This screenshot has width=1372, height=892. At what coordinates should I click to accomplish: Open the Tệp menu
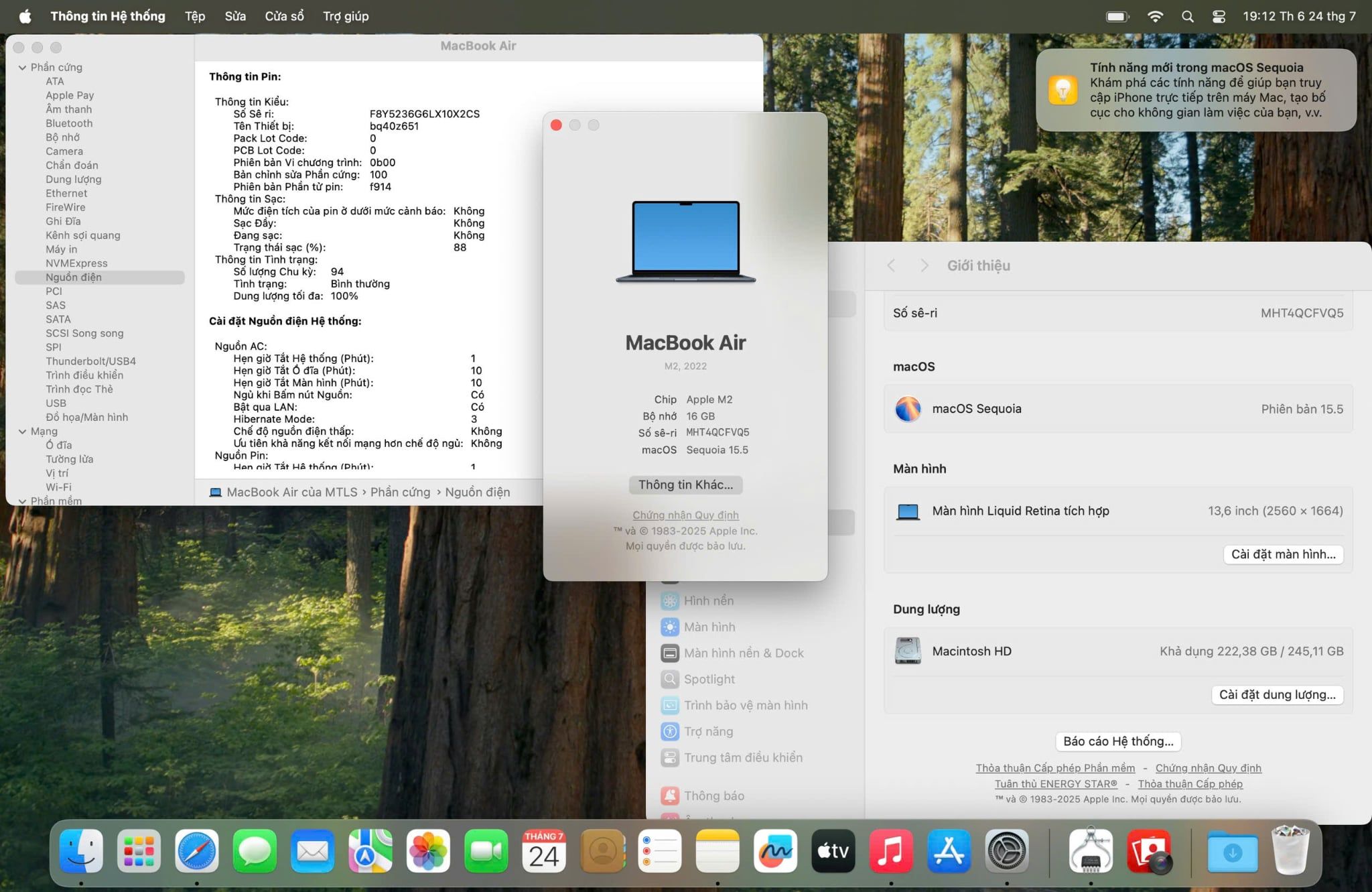195,16
